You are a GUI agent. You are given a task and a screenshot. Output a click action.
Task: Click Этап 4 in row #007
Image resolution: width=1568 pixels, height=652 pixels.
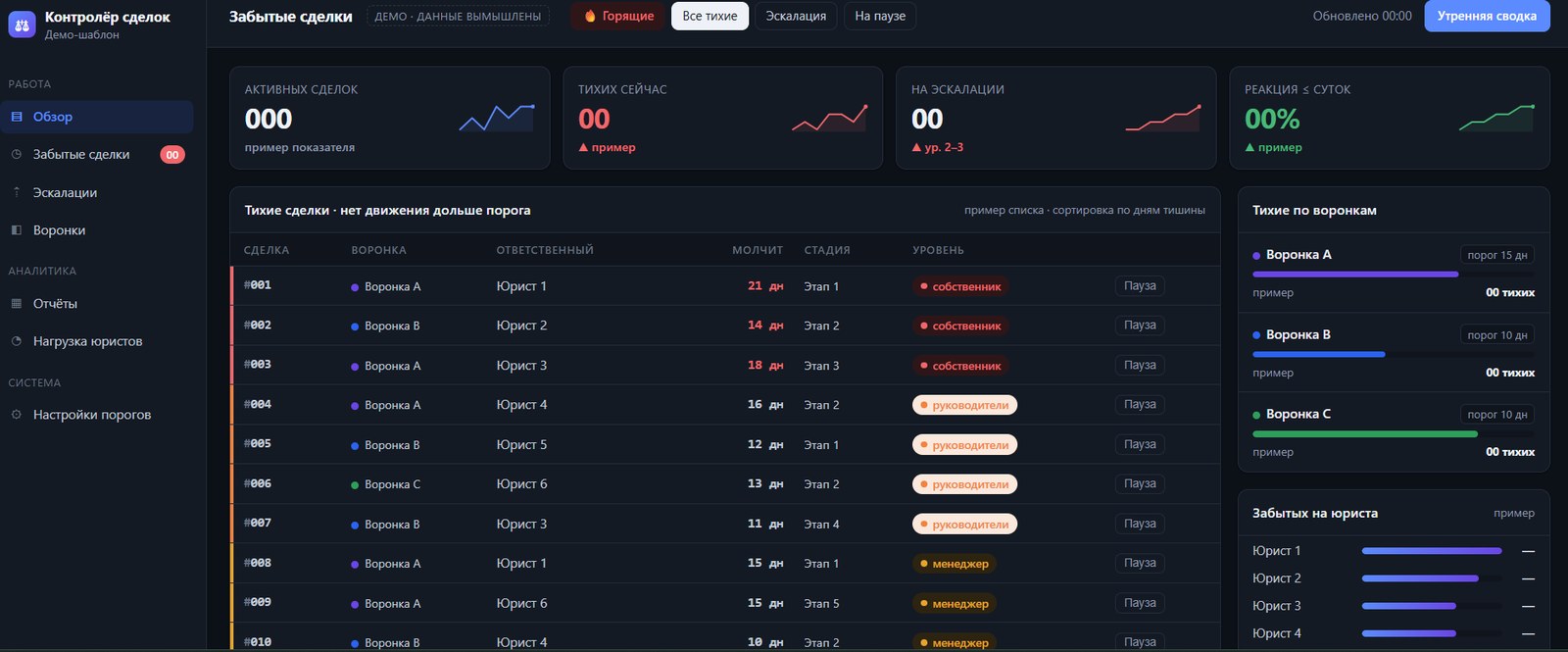[x=821, y=525]
